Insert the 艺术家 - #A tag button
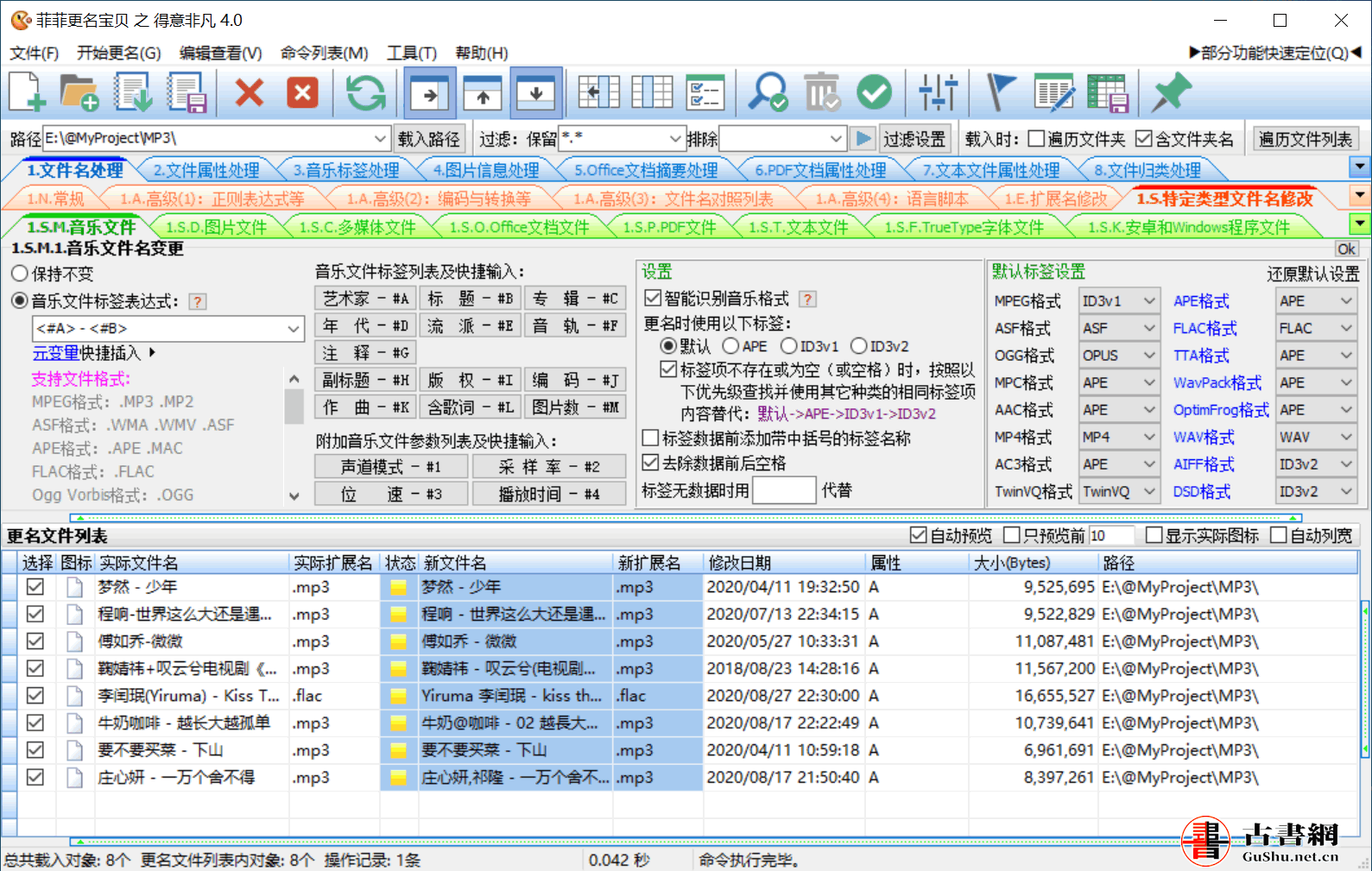Viewport: 1372px width, 871px height. click(x=366, y=299)
